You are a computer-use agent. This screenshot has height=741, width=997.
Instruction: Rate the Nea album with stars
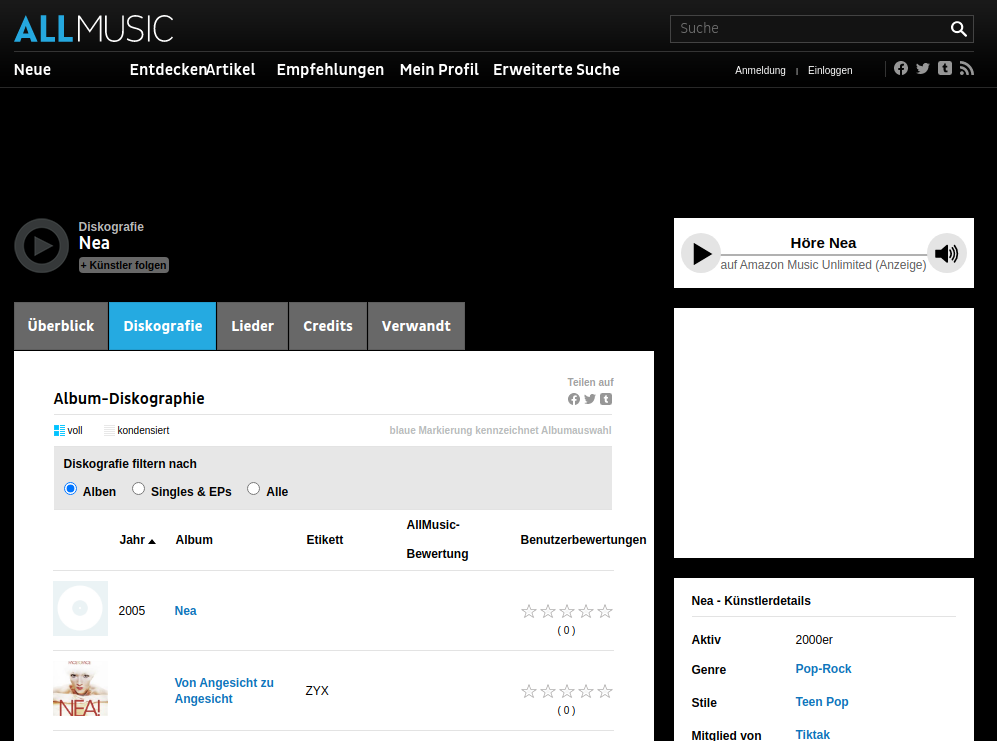click(x=567, y=612)
